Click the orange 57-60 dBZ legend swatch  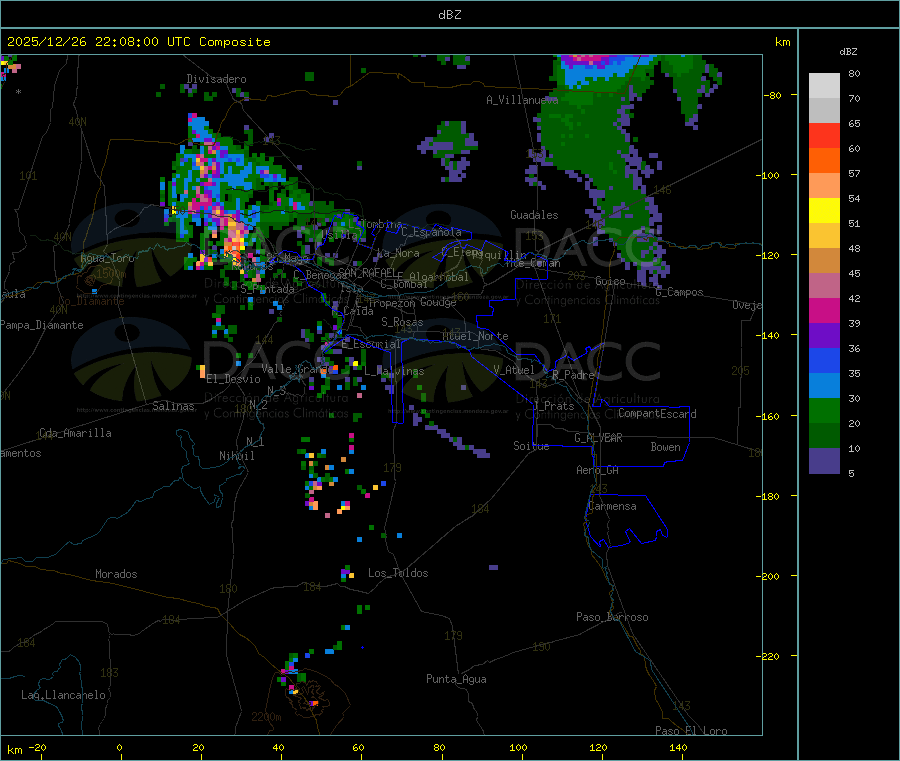824,161
